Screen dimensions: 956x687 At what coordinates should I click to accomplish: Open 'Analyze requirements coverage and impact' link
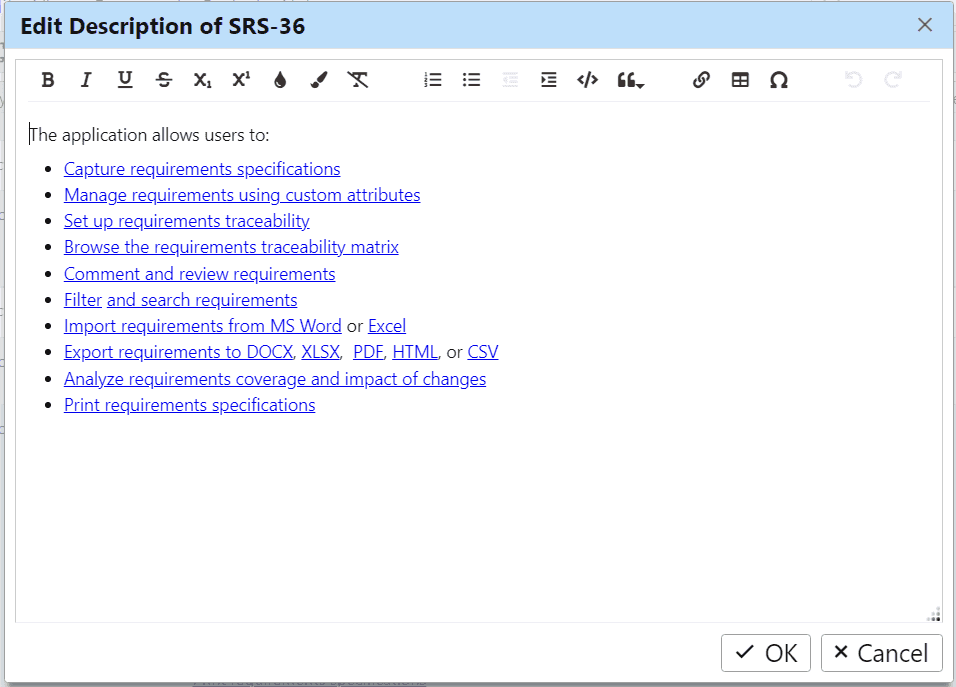click(275, 379)
